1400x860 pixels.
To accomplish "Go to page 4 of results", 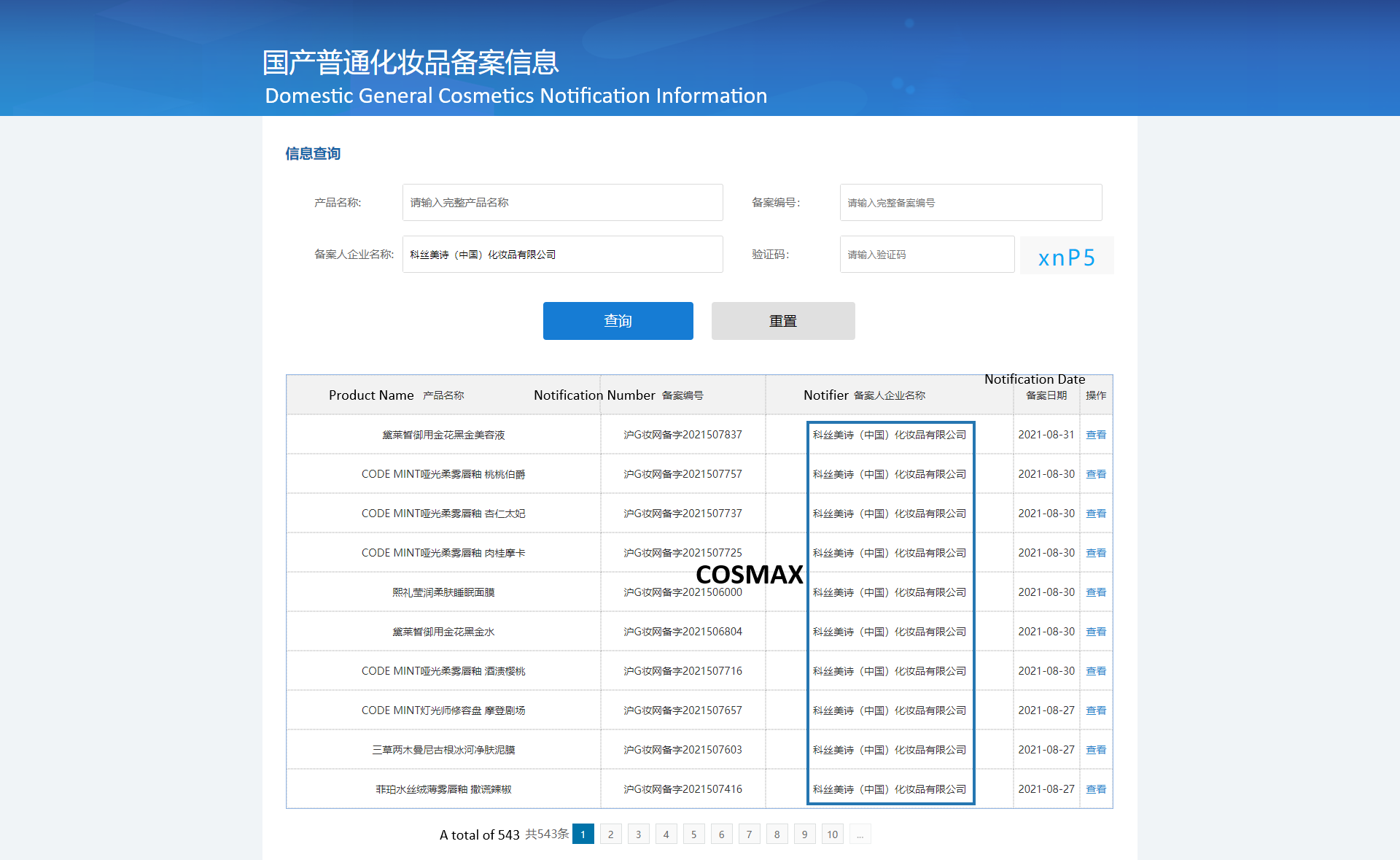I will point(666,834).
